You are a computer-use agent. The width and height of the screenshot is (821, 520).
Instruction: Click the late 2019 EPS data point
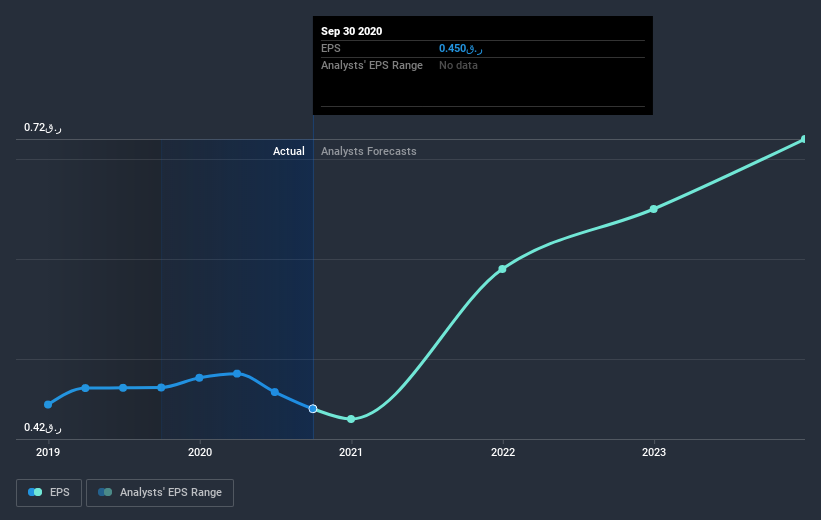click(161, 388)
